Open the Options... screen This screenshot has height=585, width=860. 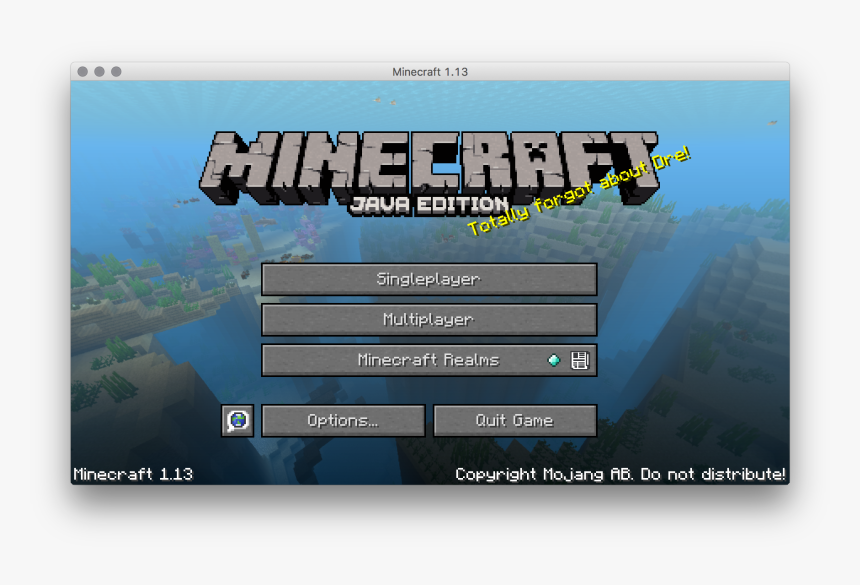pyautogui.click(x=343, y=421)
